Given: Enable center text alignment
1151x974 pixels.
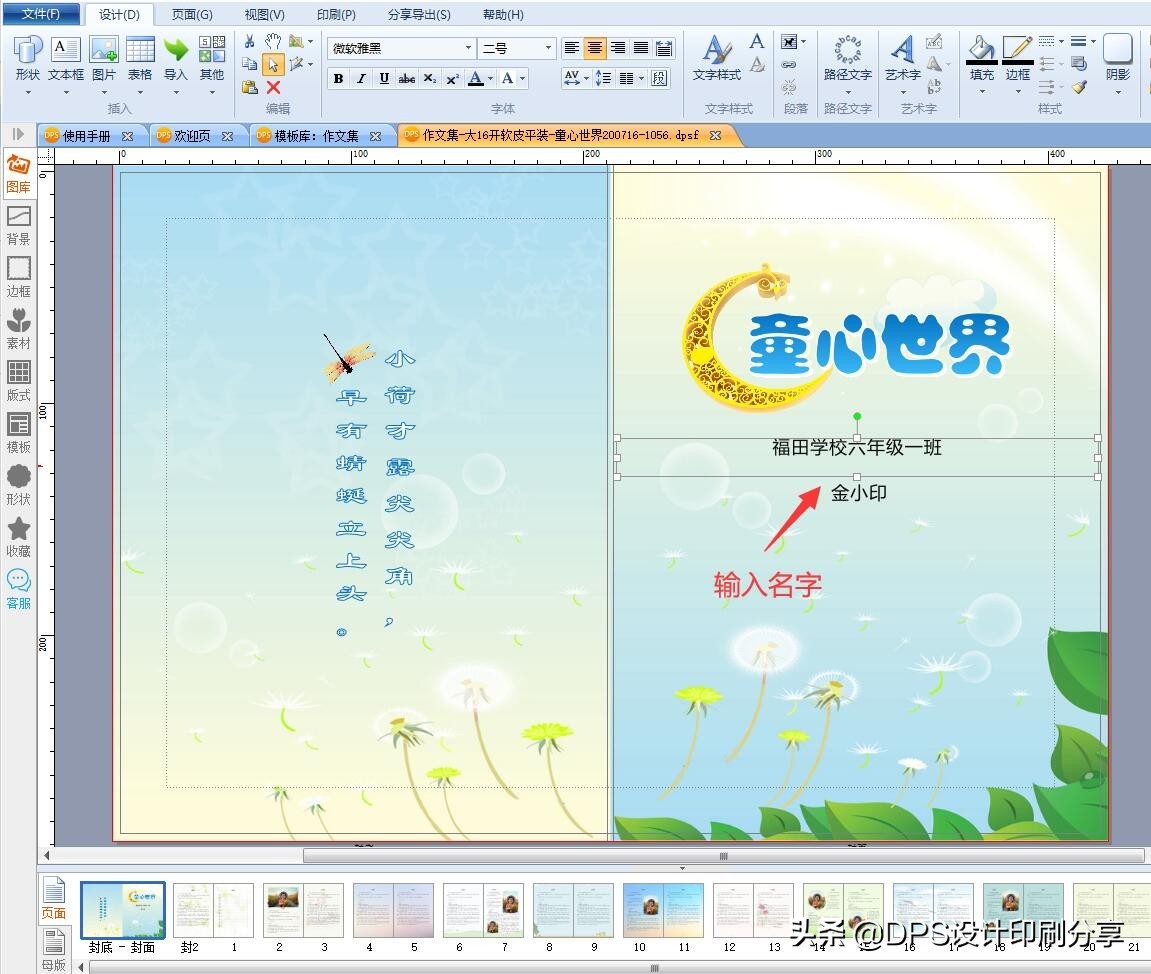Looking at the screenshot, I should [595, 48].
